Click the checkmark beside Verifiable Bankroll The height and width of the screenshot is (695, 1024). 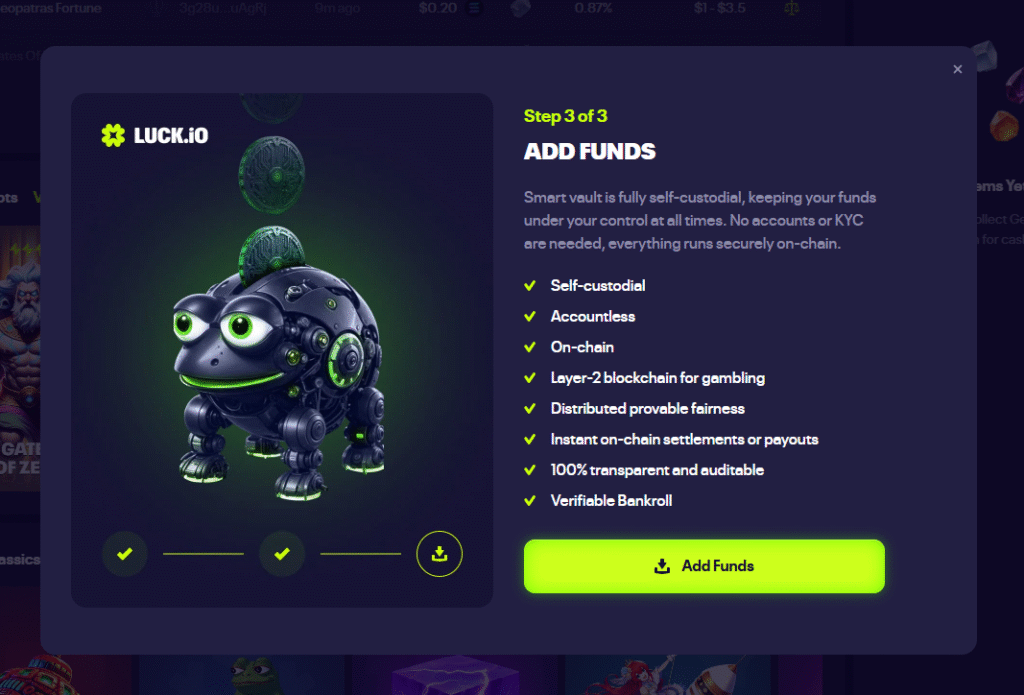tap(530, 500)
